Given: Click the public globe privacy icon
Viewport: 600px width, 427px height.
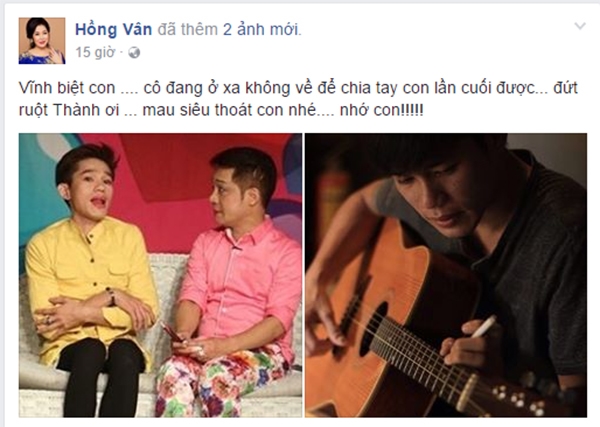Looking at the screenshot, I should coord(134,52).
